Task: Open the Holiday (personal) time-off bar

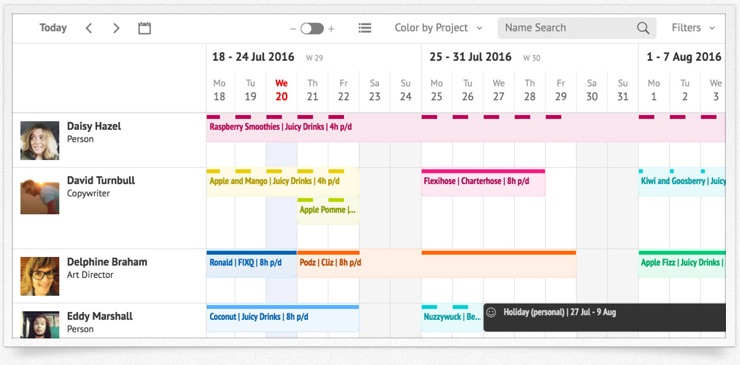Action: click(605, 317)
